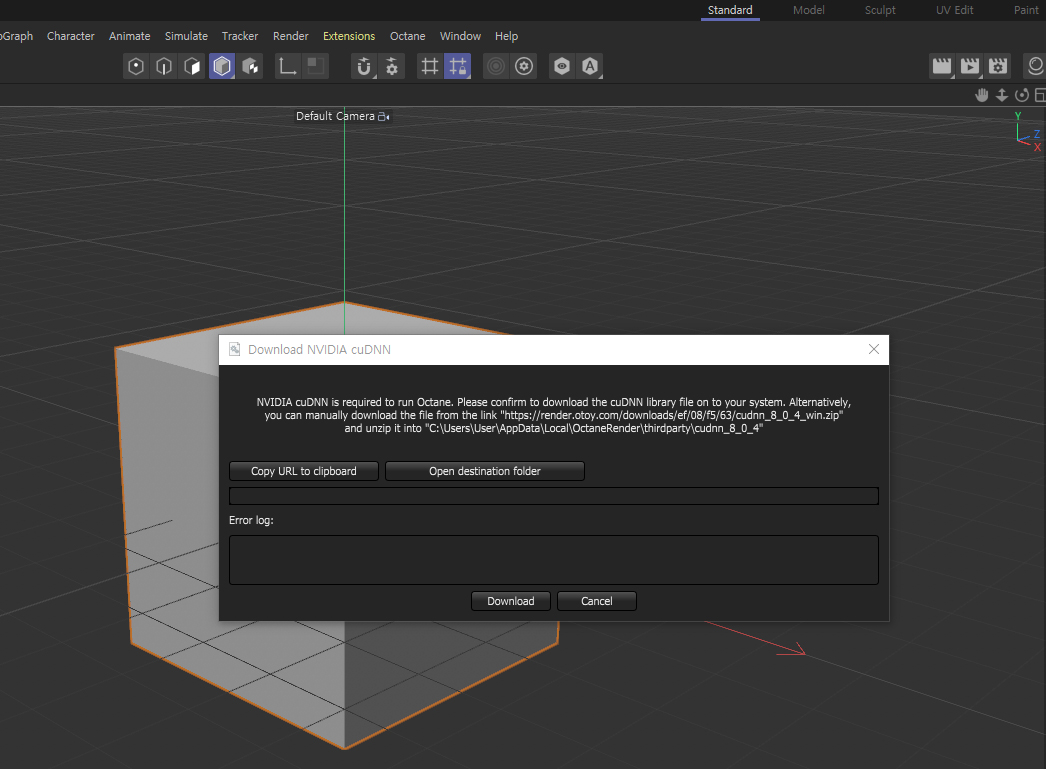
Task: Open the Help menu
Action: pos(506,36)
